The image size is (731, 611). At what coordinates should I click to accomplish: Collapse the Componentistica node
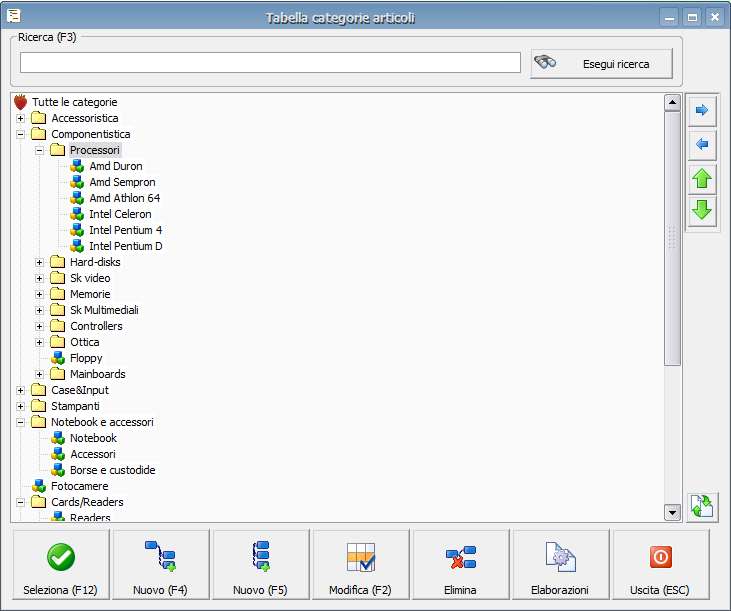[x=21, y=134]
